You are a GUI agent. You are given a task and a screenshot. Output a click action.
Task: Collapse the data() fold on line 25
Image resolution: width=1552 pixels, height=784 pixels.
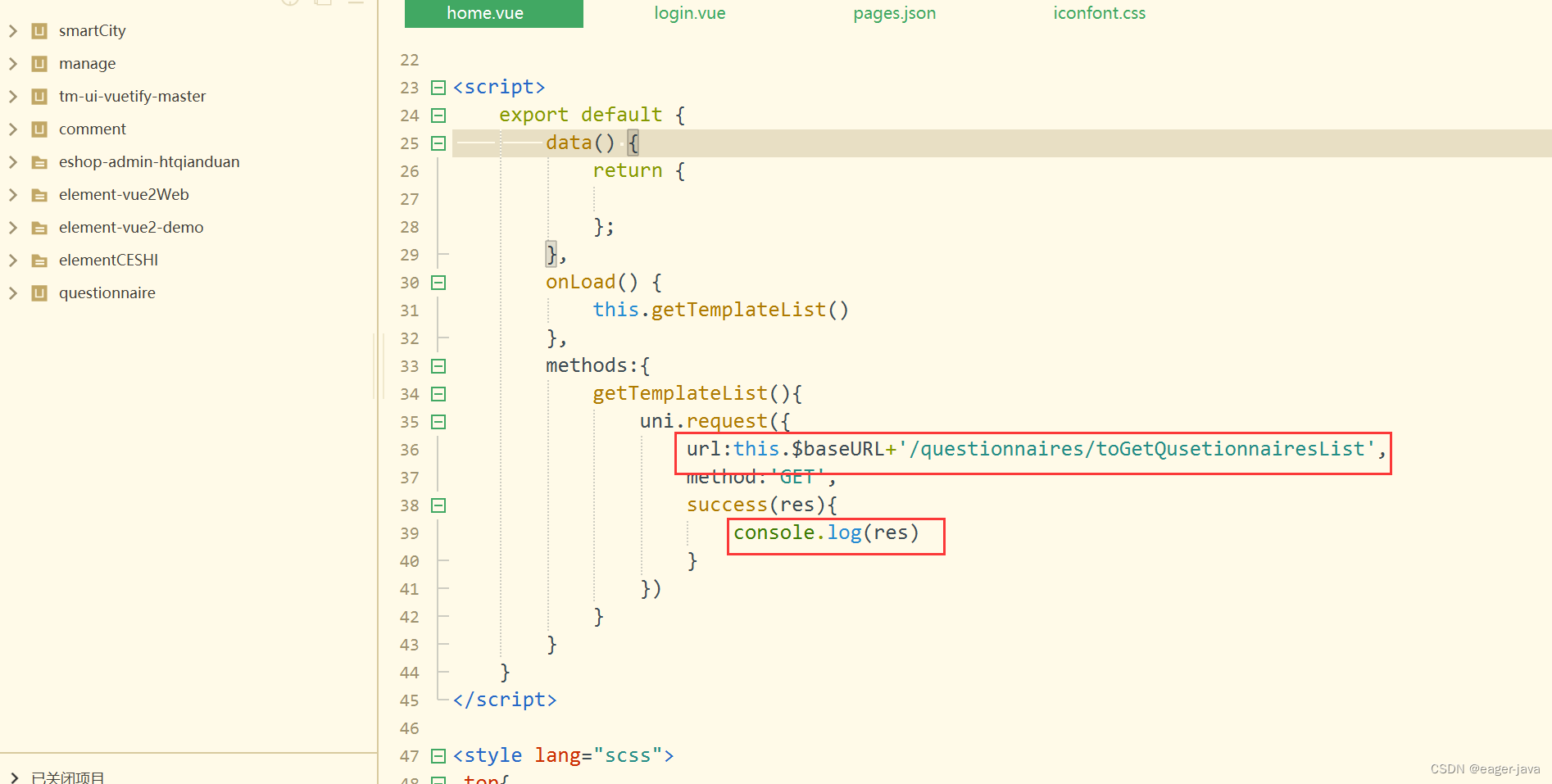438,143
